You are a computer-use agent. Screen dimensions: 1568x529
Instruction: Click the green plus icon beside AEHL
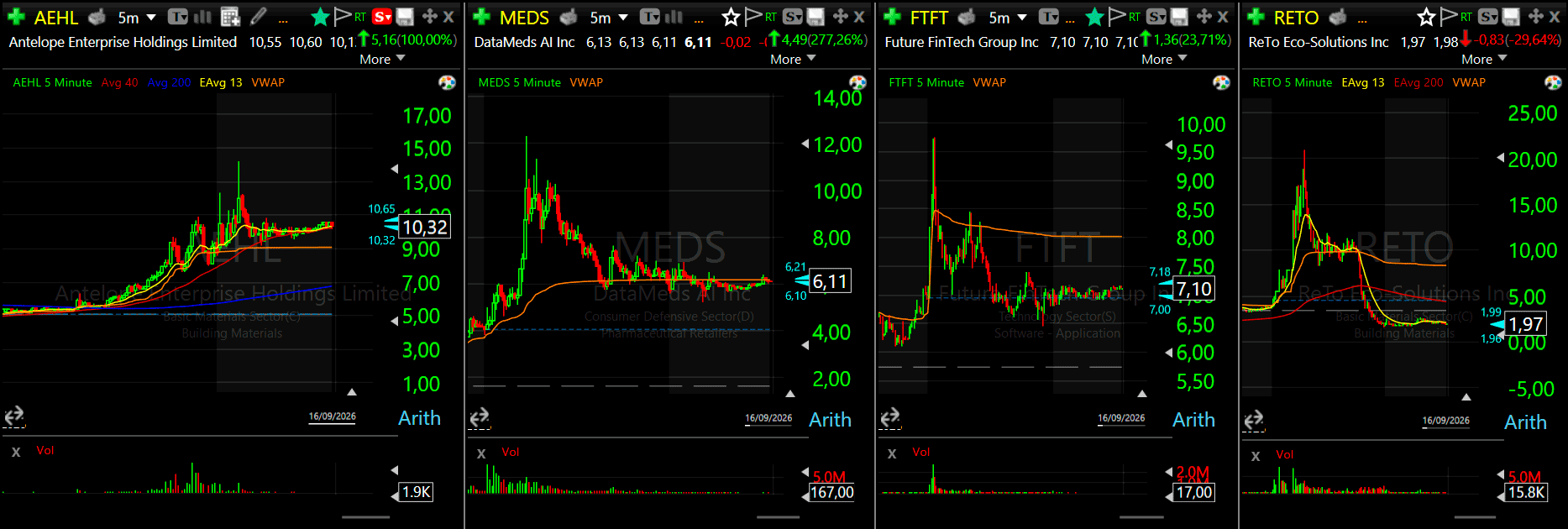(x=16, y=17)
